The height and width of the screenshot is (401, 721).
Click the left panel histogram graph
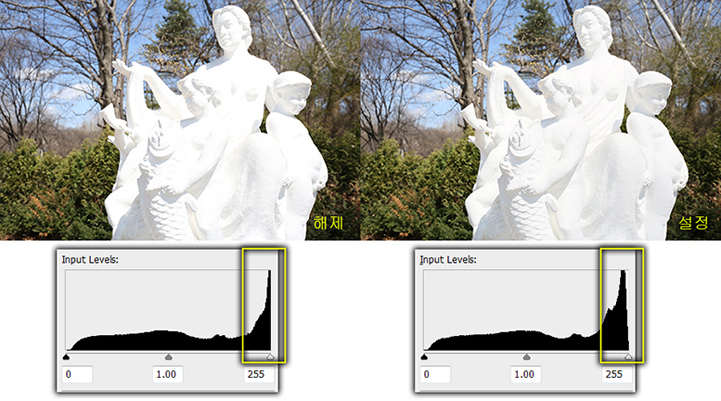(169, 310)
